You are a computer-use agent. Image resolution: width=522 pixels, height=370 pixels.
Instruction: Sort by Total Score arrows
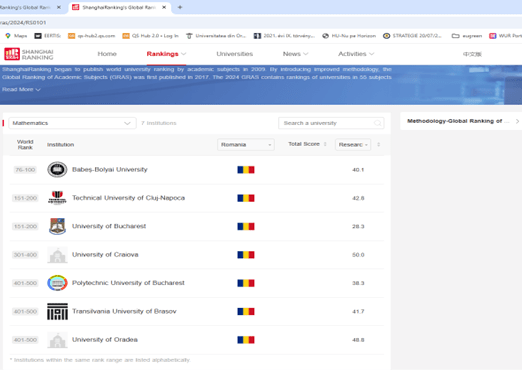(325, 144)
